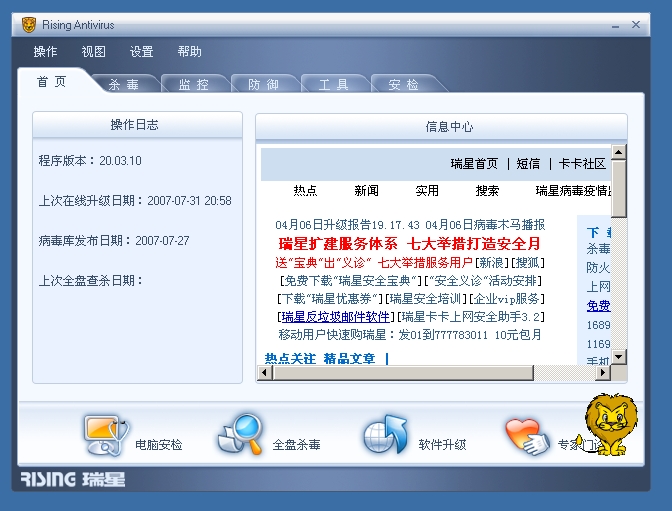672x511 pixels.
Task: Close the Rising Antivirus window
Action: pos(636,25)
